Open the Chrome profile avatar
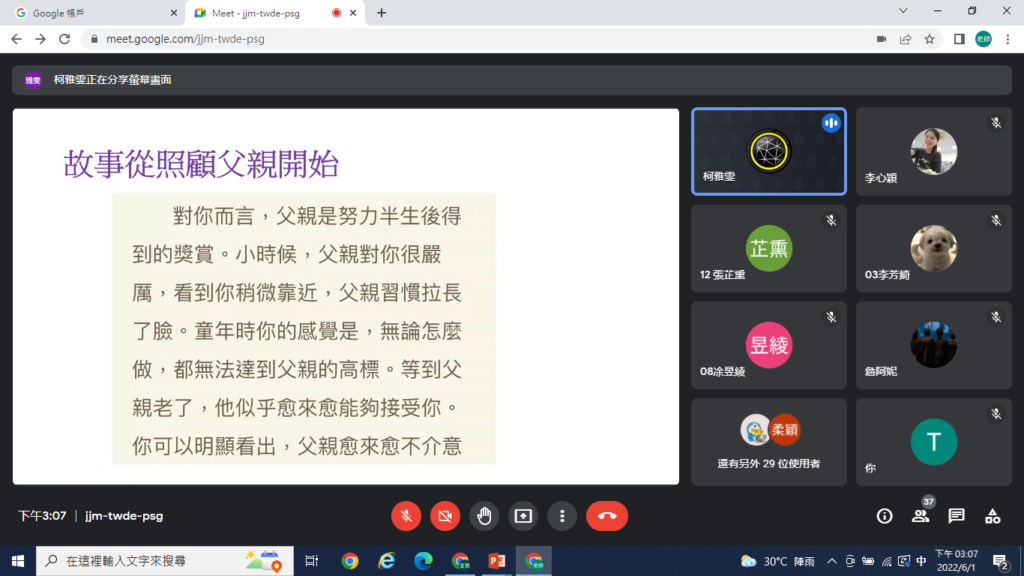Viewport: 1024px width, 576px height. (x=984, y=39)
